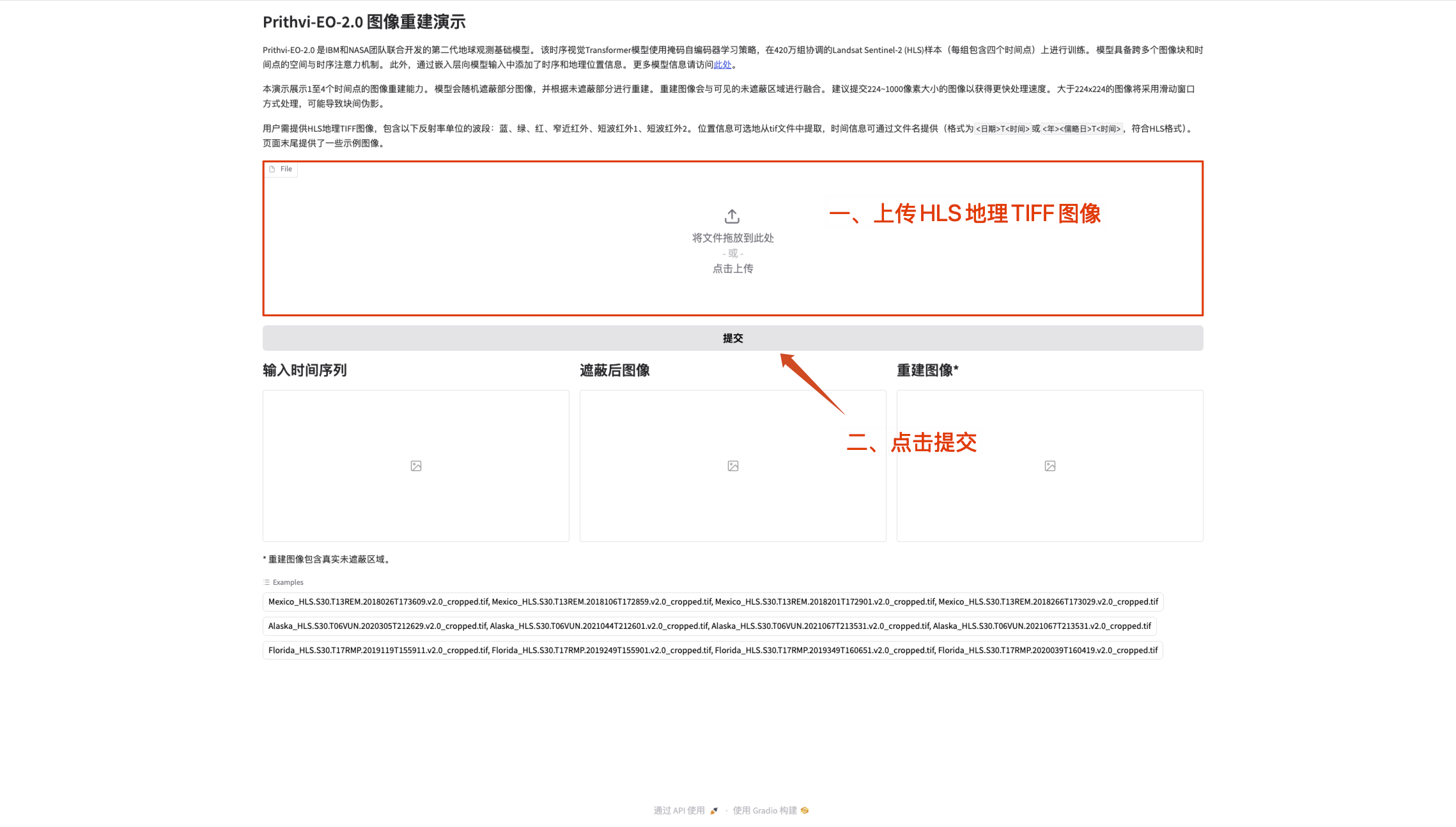Click 将文件拖放到此处 dropzone text

coord(733,238)
